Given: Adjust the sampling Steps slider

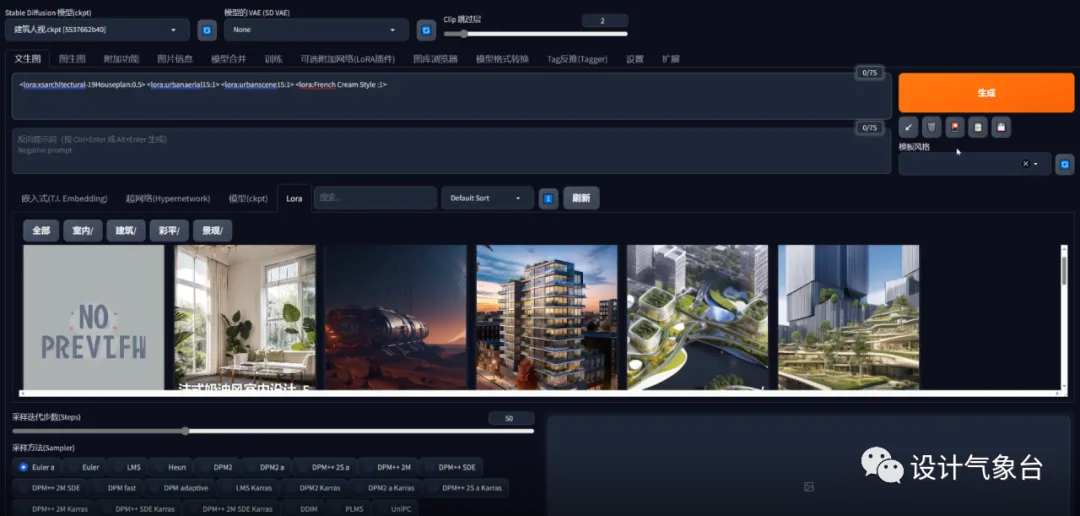Looking at the screenshot, I should coord(273,431).
